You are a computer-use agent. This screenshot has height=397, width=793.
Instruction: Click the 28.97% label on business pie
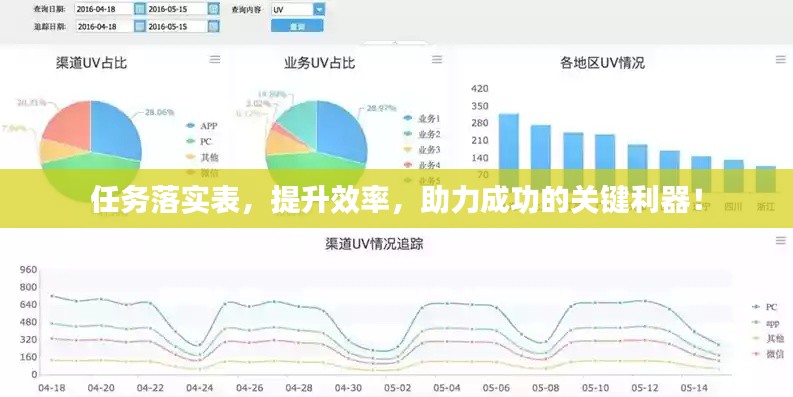pos(381,108)
